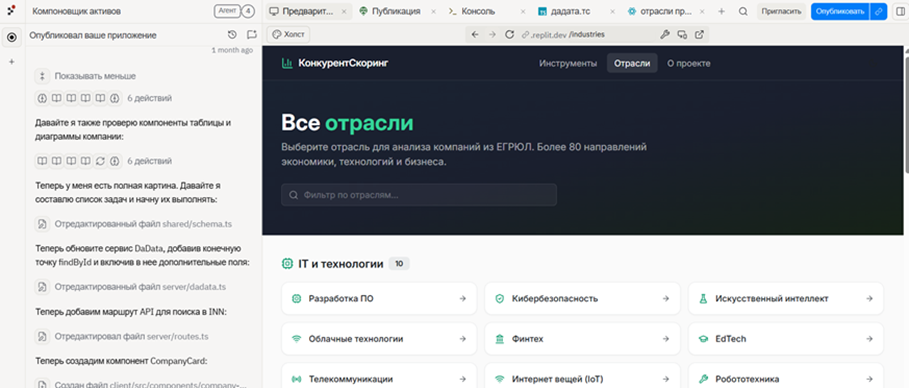This screenshot has width=909, height=388.
Task: Click the blue Опубликовать button
Action: (840, 11)
